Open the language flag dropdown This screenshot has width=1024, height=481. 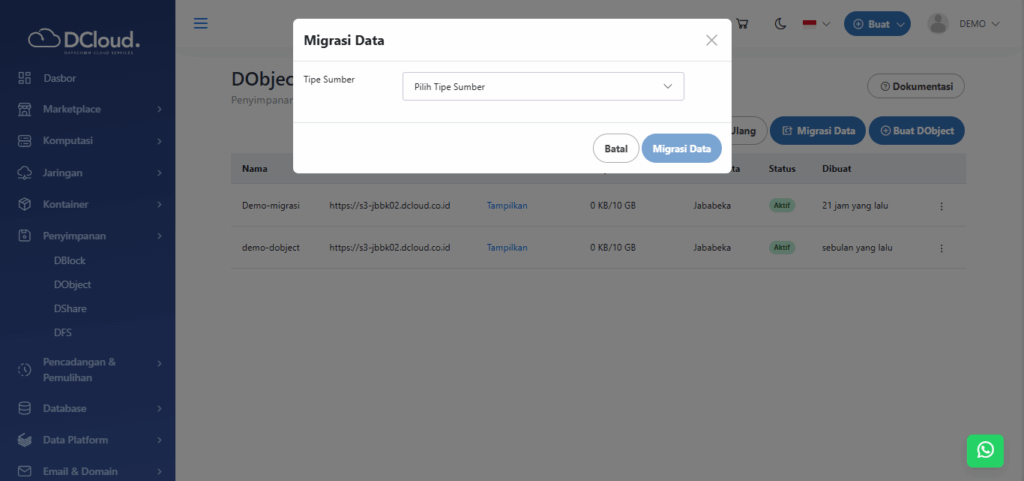[x=817, y=23]
